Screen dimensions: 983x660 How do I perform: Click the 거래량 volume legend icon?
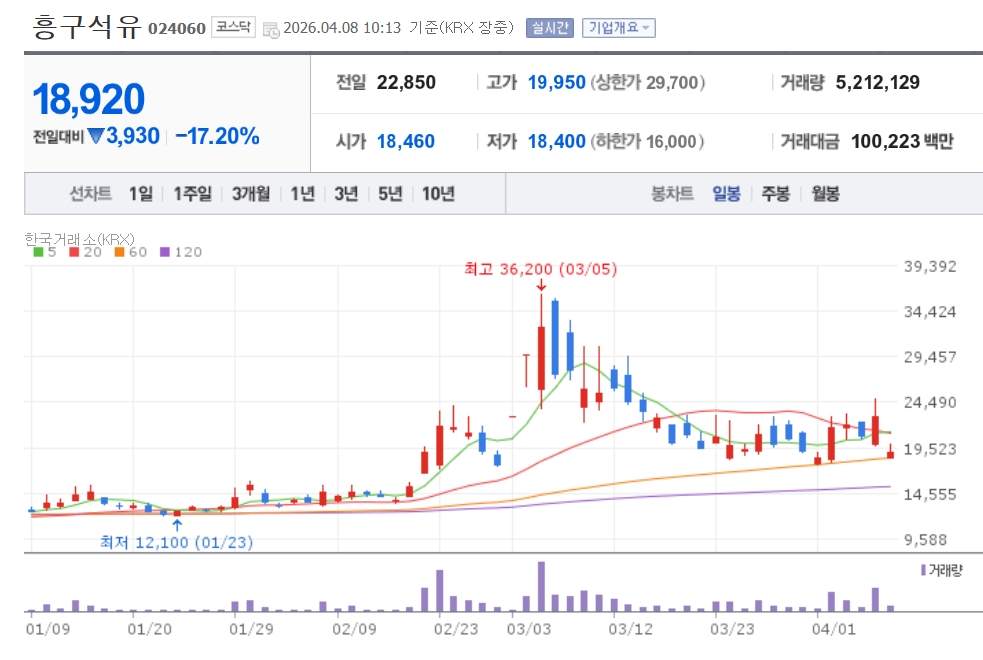click(922, 570)
